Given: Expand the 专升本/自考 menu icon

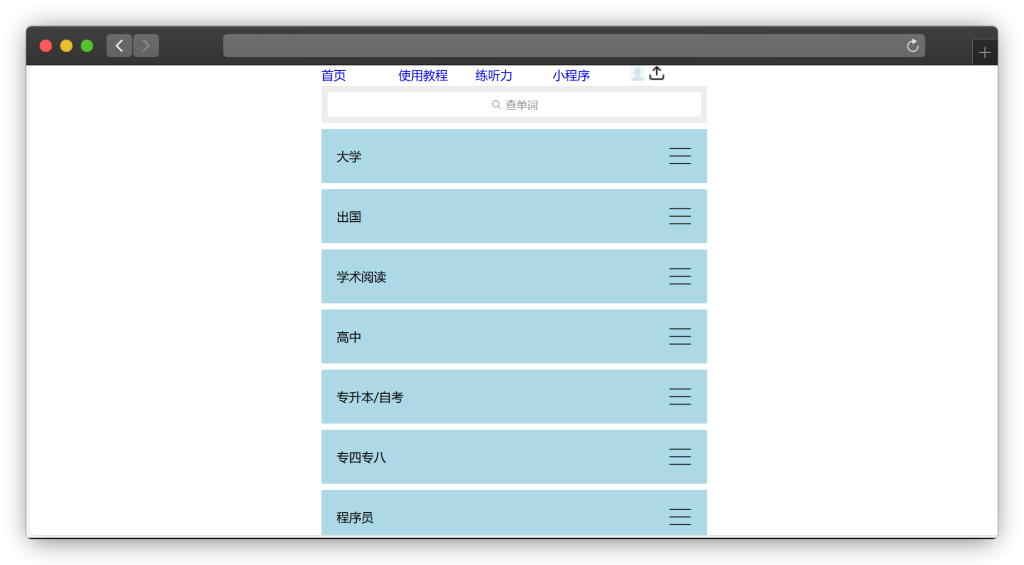Looking at the screenshot, I should click(x=680, y=397).
